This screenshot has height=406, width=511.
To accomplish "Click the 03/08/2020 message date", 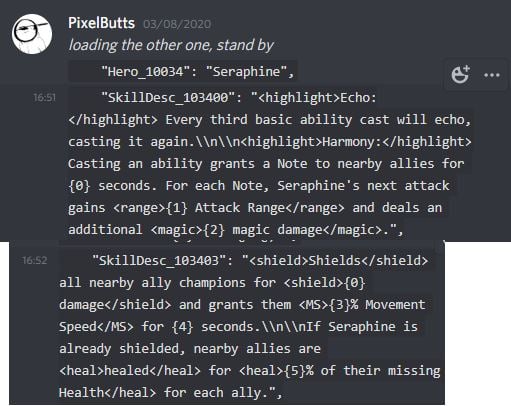I will [177, 24].
